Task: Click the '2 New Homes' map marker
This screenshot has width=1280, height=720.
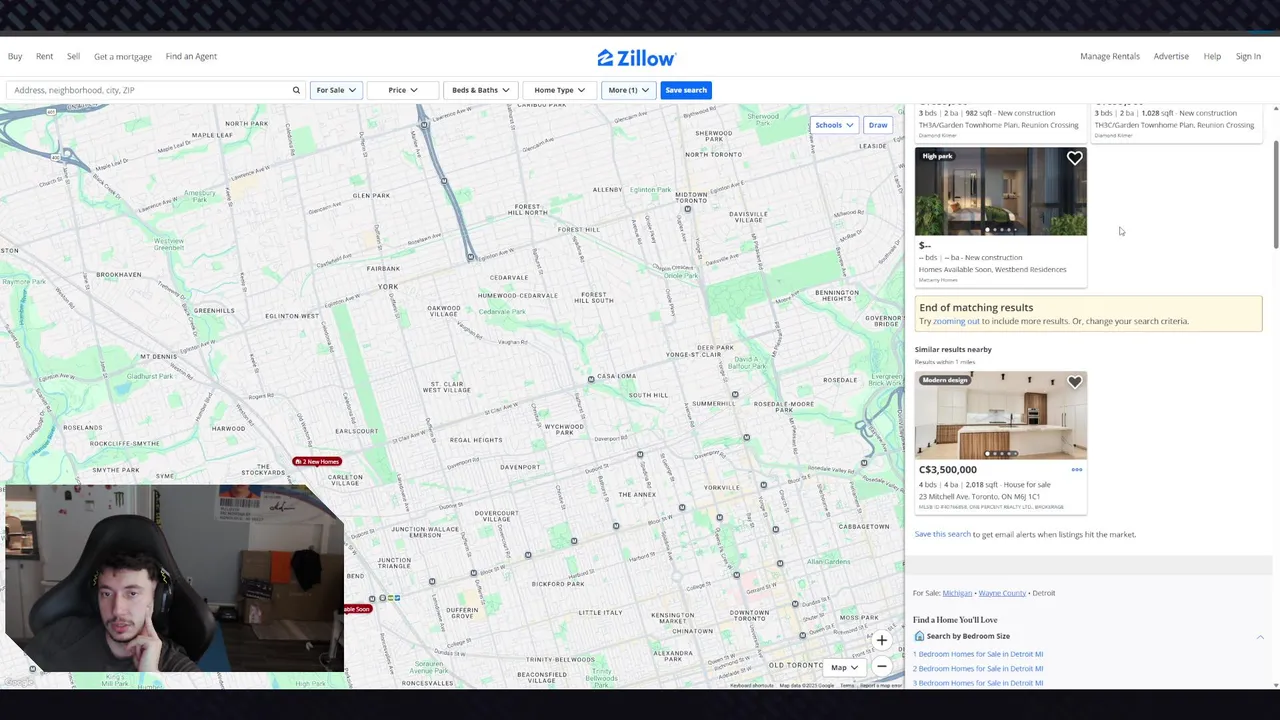Action: 317,461
